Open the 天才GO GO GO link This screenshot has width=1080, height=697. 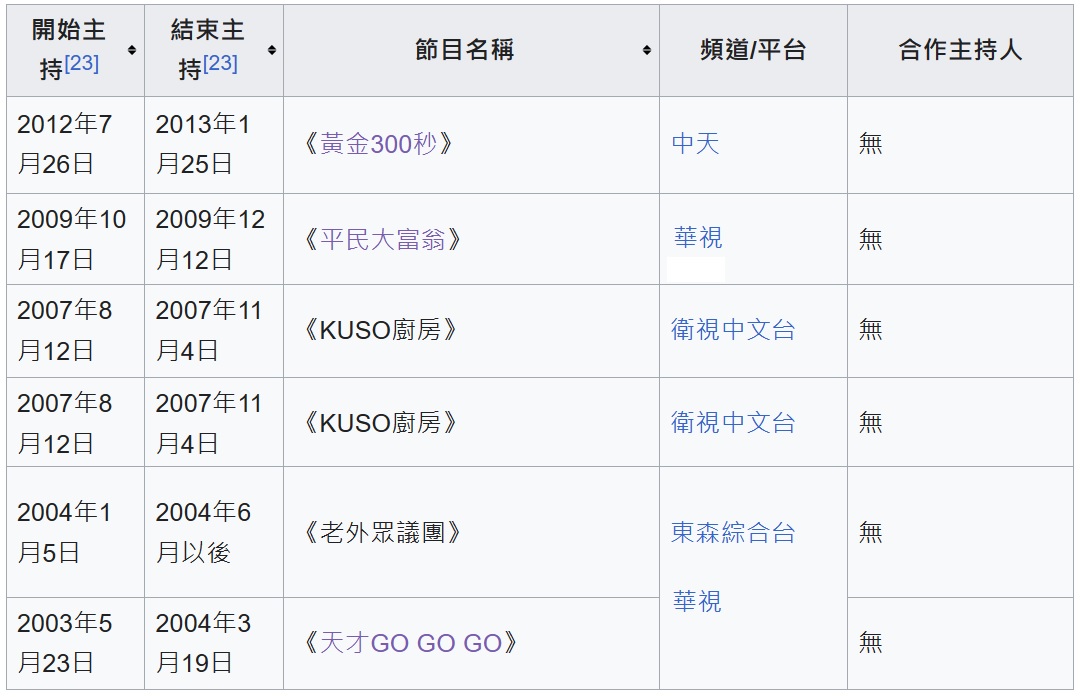(410, 642)
